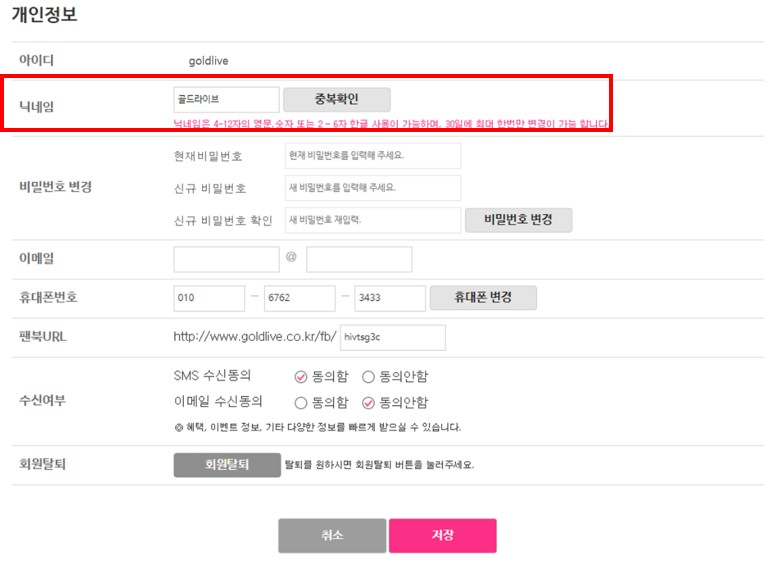Click the nickname input field
The width and height of the screenshot is (774, 565).
click(x=226, y=100)
